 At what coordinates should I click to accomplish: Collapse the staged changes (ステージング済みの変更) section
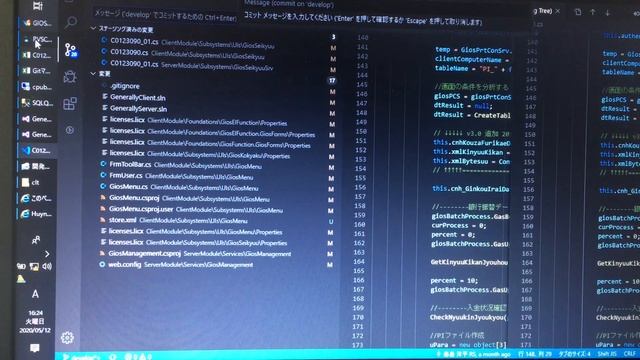tap(93, 29)
